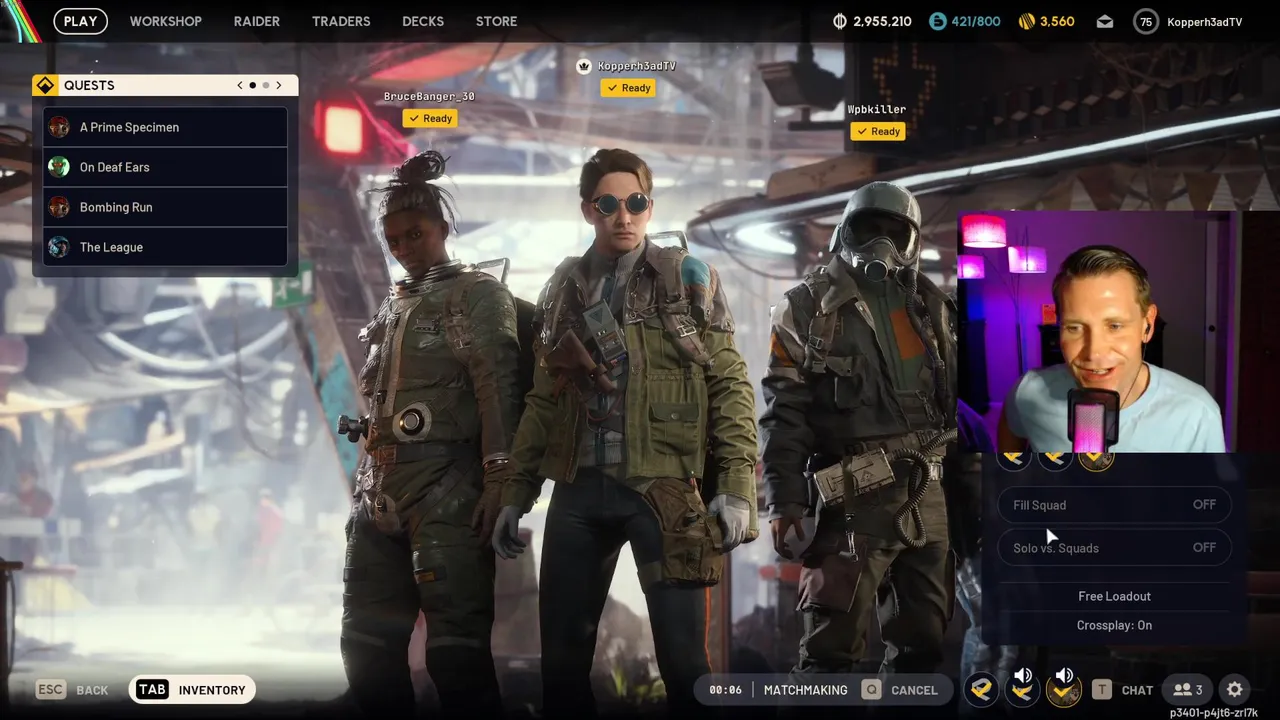This screenshot has width=1280, height=720.
Task: Toggle Crossplay: On setting
Action: click(x=1114, y=625)
